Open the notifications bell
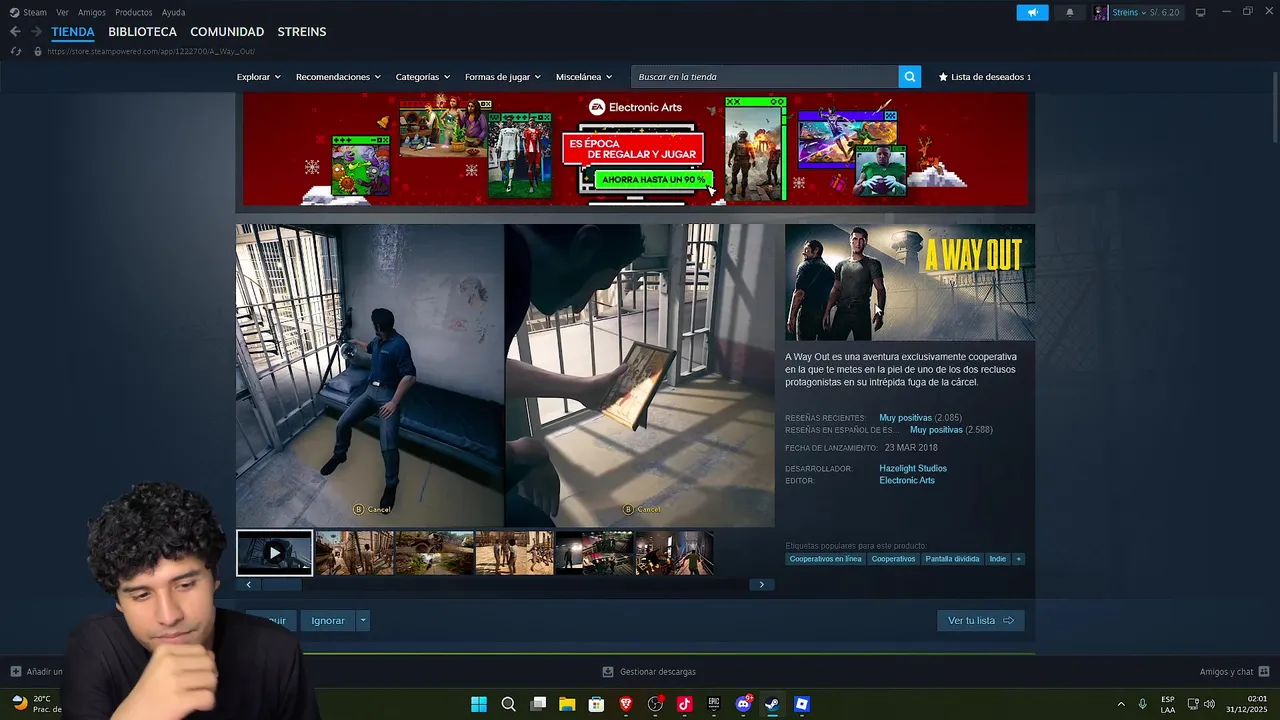The image size is (1280, 720). click(1070, 13)
